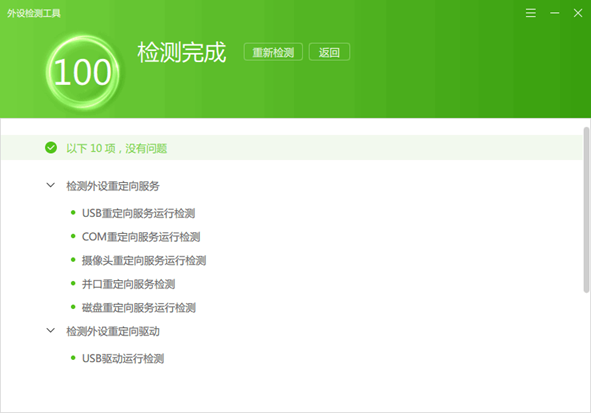Select USB重定向服务运行检测 item
Screen dimensions: 591x413
[138, 213]
